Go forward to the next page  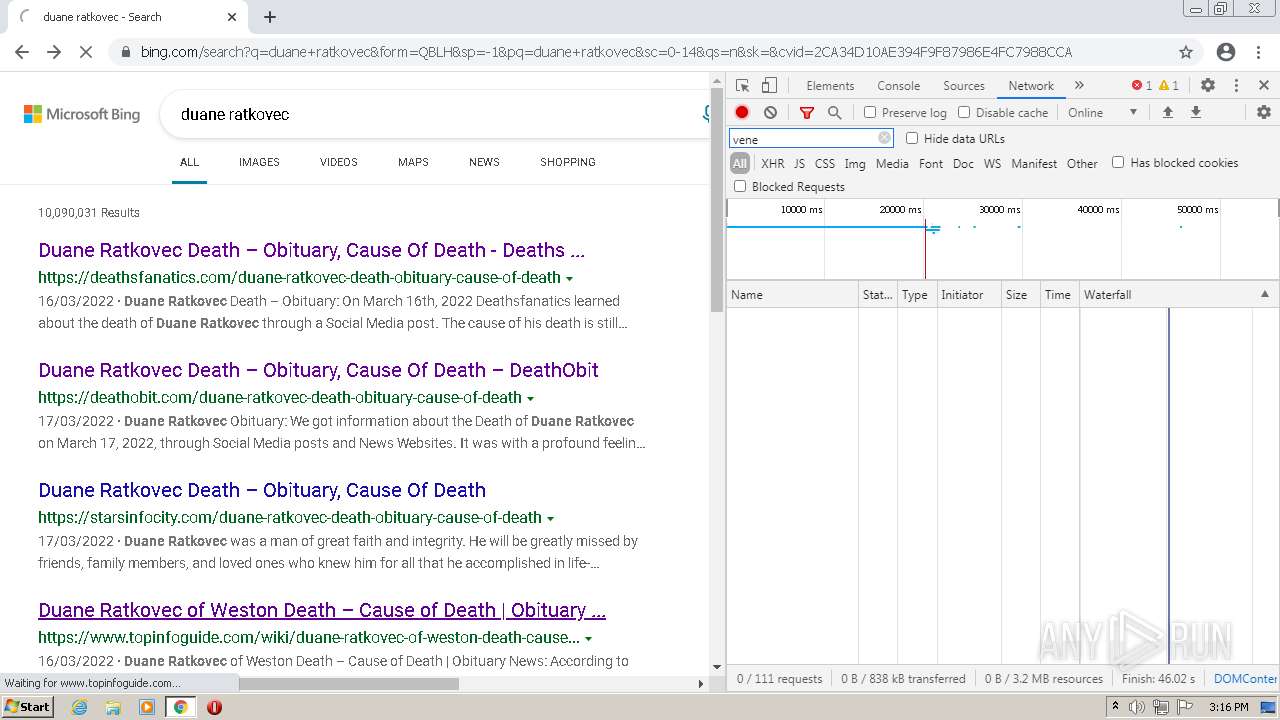[54, 52]
